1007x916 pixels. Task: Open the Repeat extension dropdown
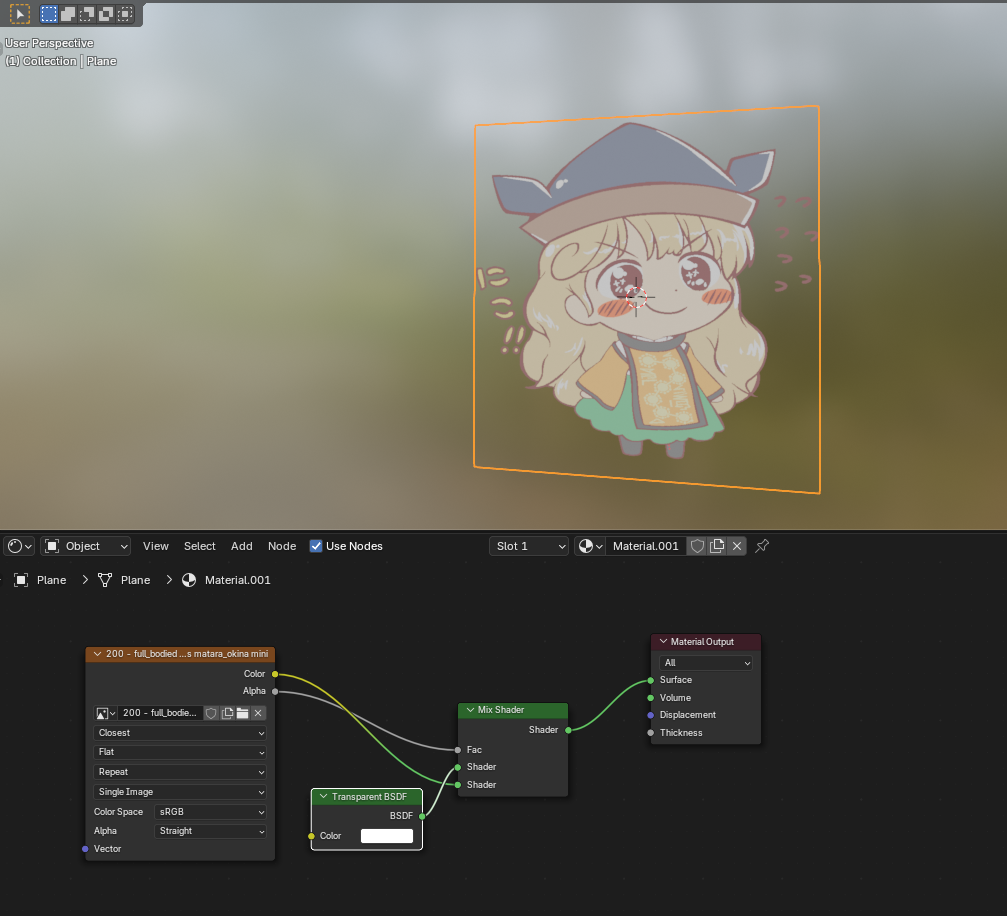pos(180,772)
